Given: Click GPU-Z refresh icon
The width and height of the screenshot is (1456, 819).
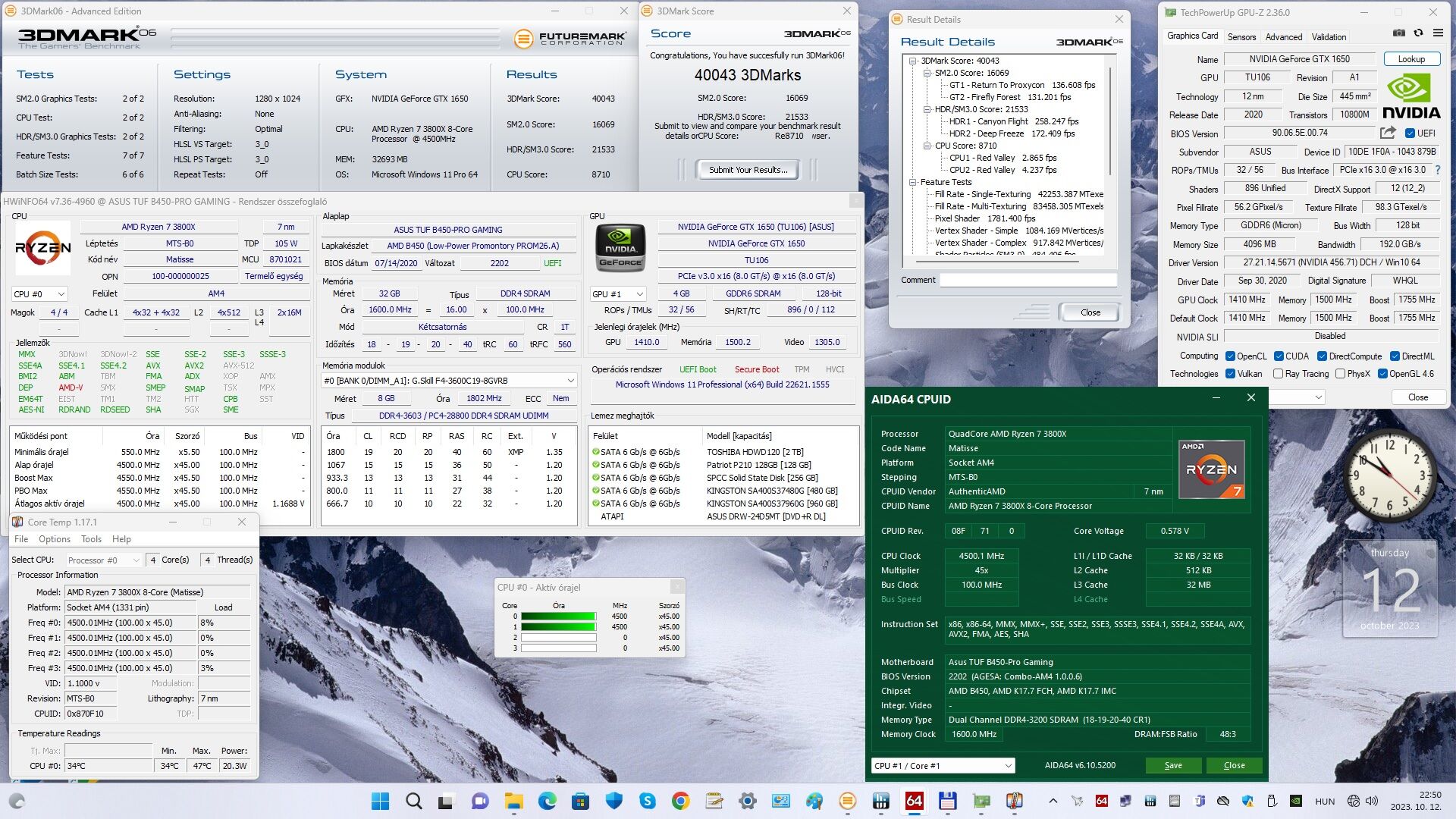Looking at the screenshot, I should pyautogui.click(x=1418, y=33).
